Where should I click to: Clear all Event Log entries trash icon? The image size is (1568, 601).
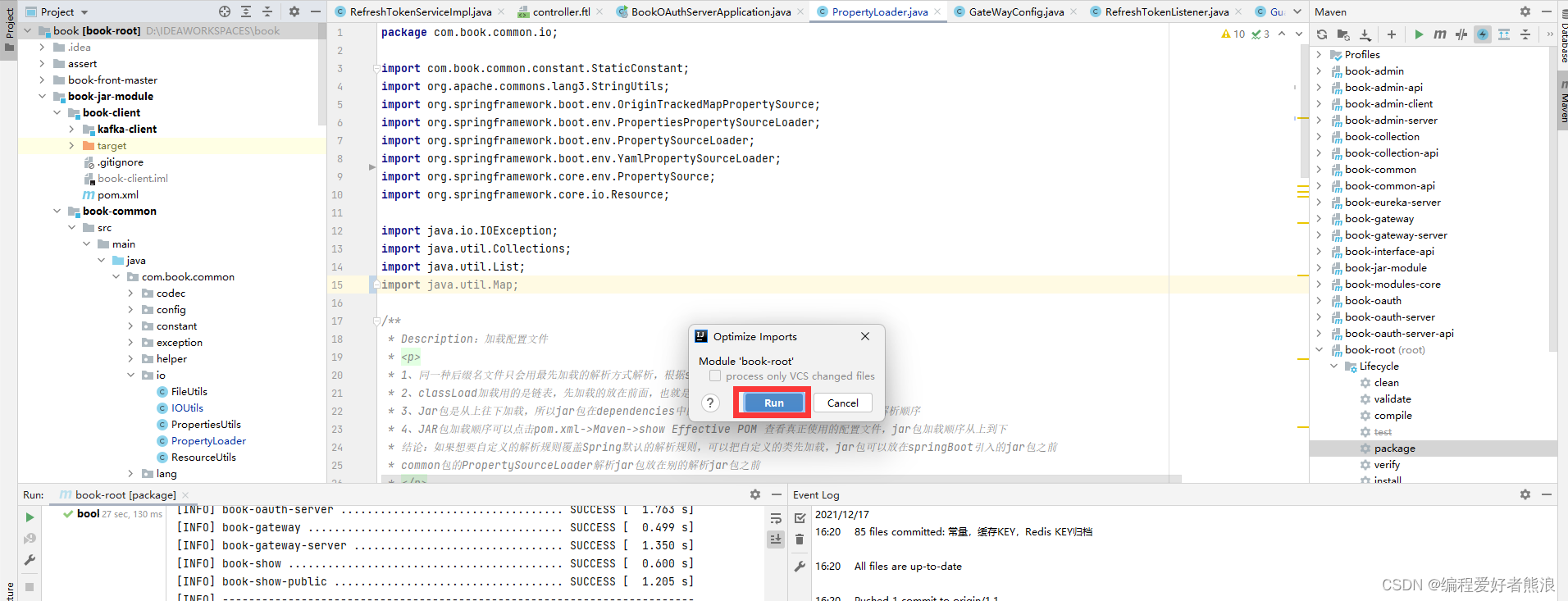(x=800, y=539)
